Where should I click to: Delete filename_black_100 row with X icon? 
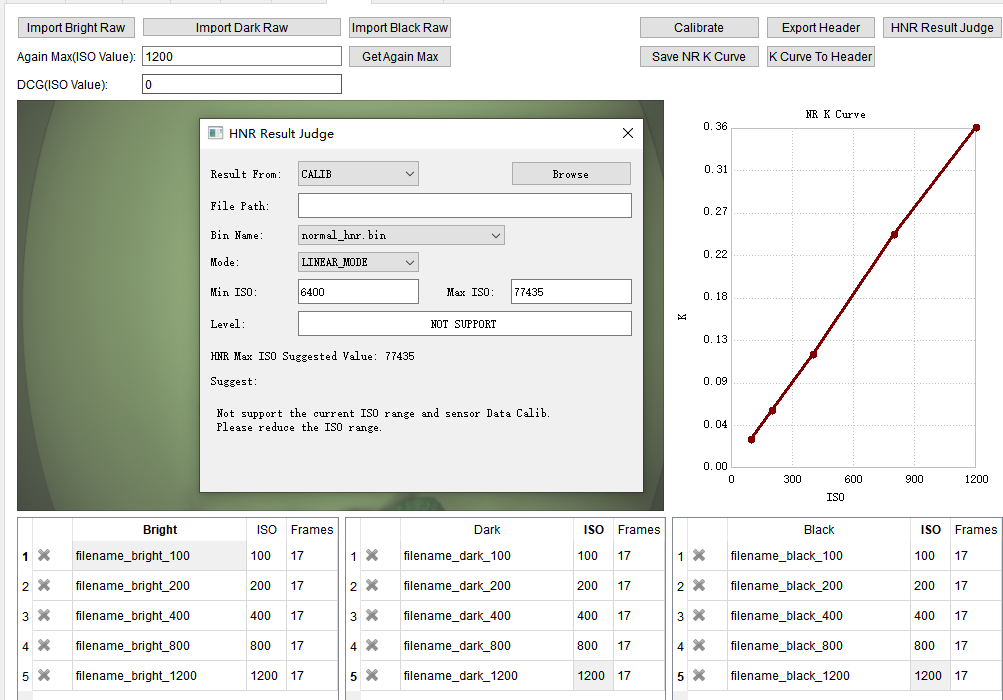pos(699,556)
